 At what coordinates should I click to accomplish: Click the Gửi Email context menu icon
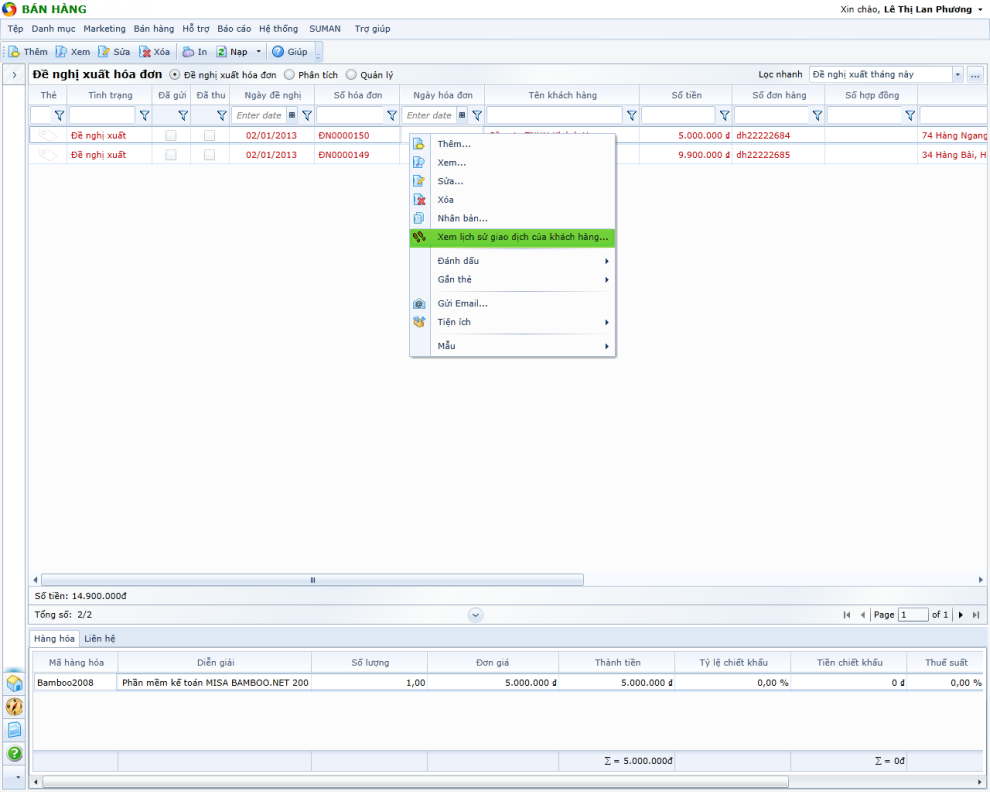pyautogui.click(x=420, y=303)
